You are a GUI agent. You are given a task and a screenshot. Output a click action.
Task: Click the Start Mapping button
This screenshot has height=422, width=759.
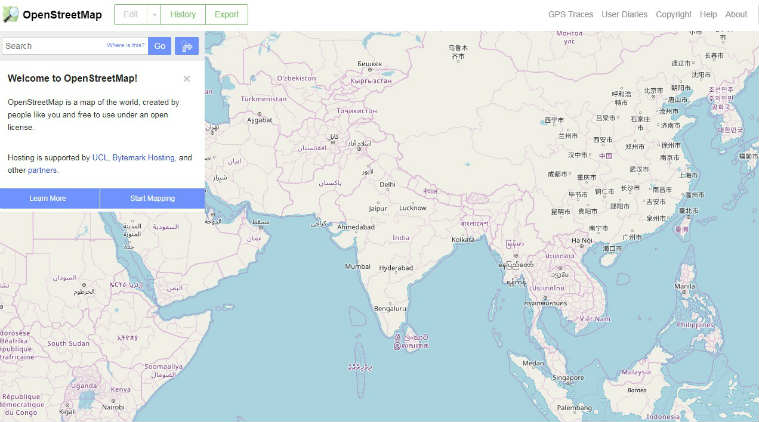152,198
